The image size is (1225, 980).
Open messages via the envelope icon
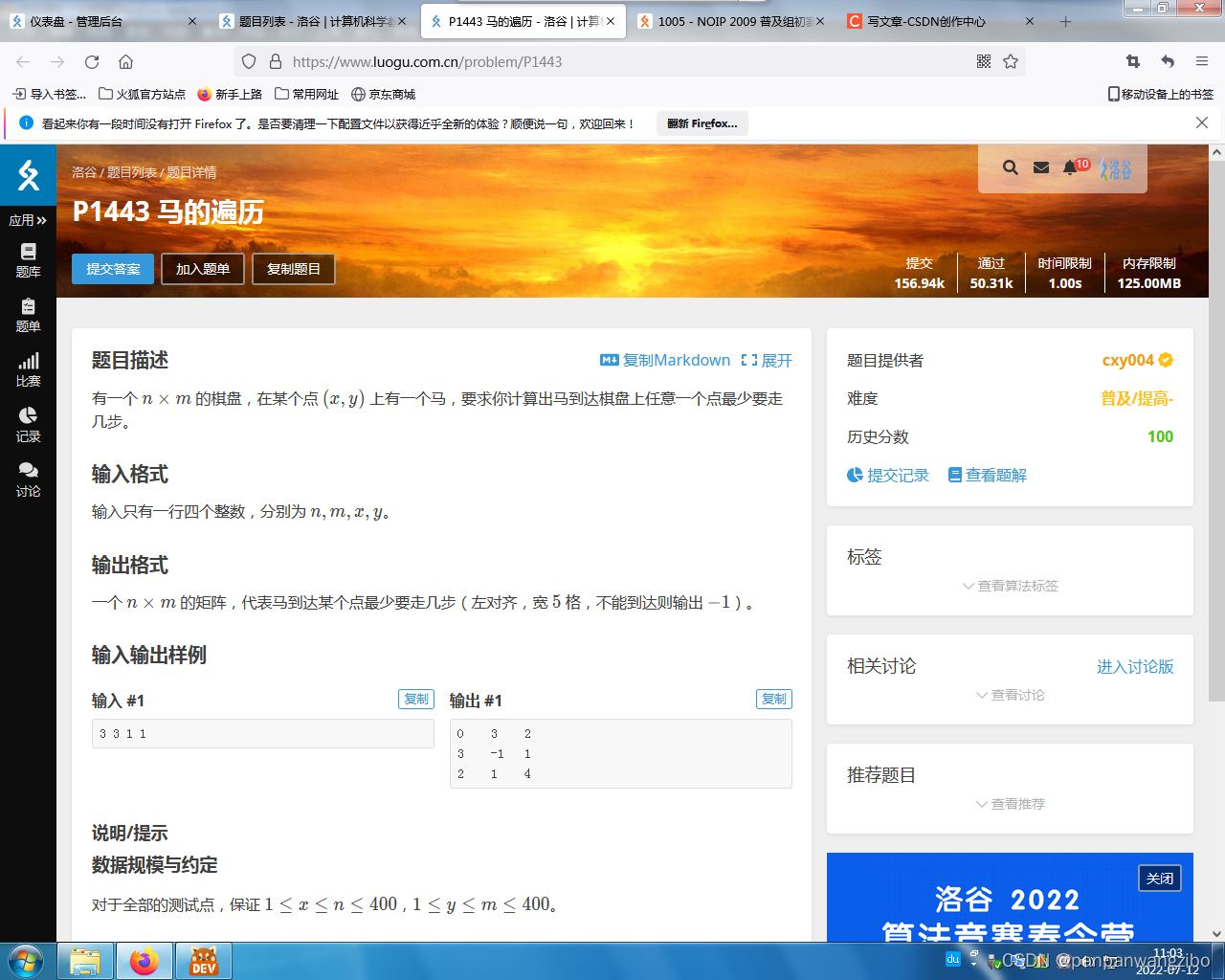click(1041, 167)
